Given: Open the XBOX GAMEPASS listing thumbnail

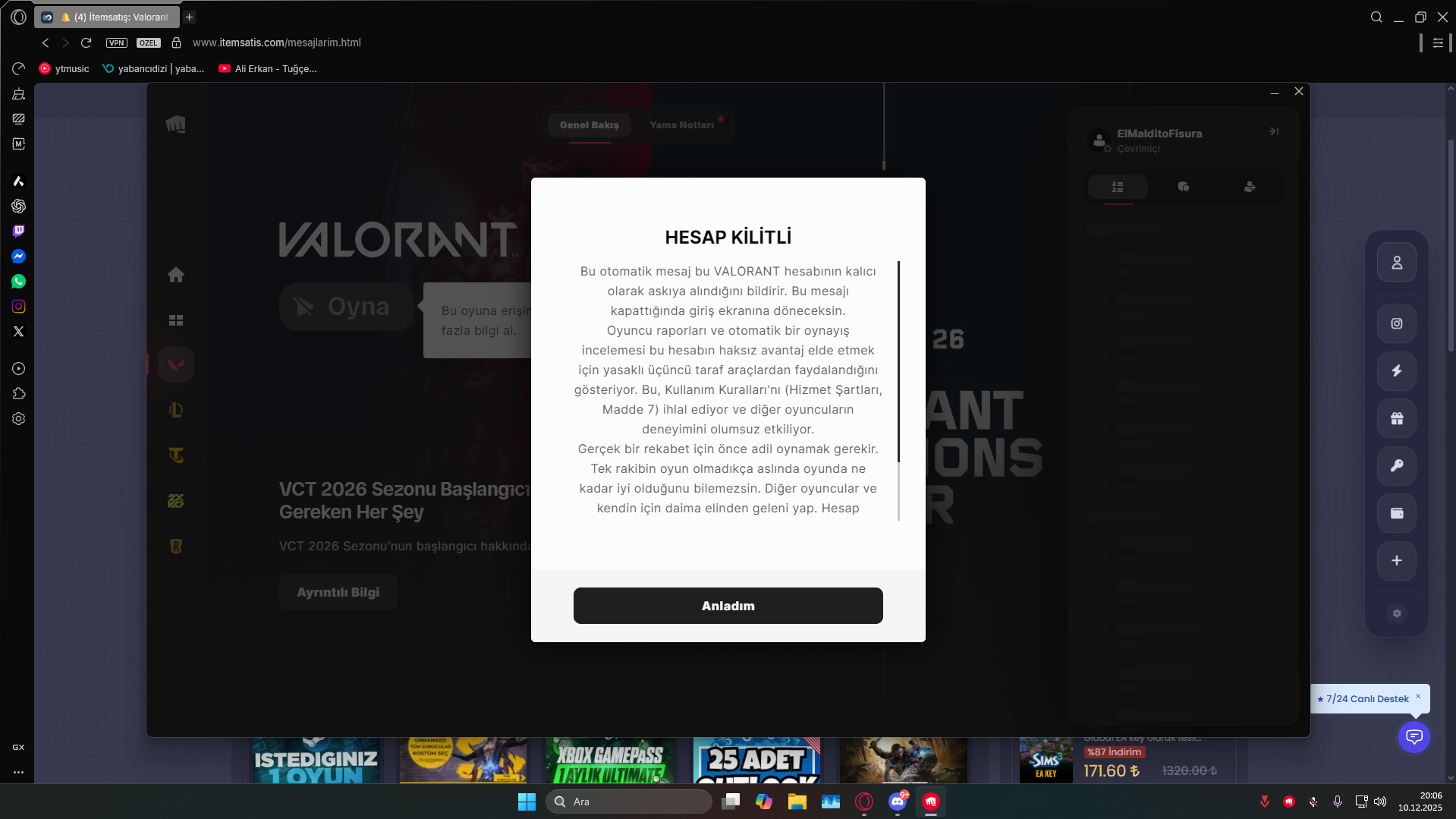Looking at the screenshot, I should pos(609,760).
